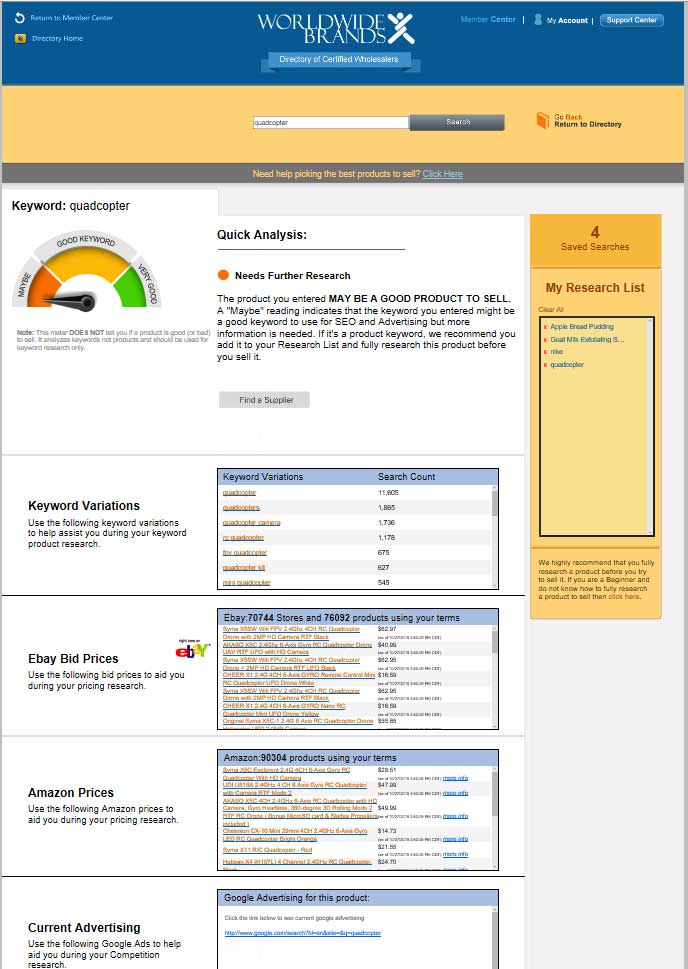
Task: Open the Google search advertising URL link
Action: click(302, 933)
